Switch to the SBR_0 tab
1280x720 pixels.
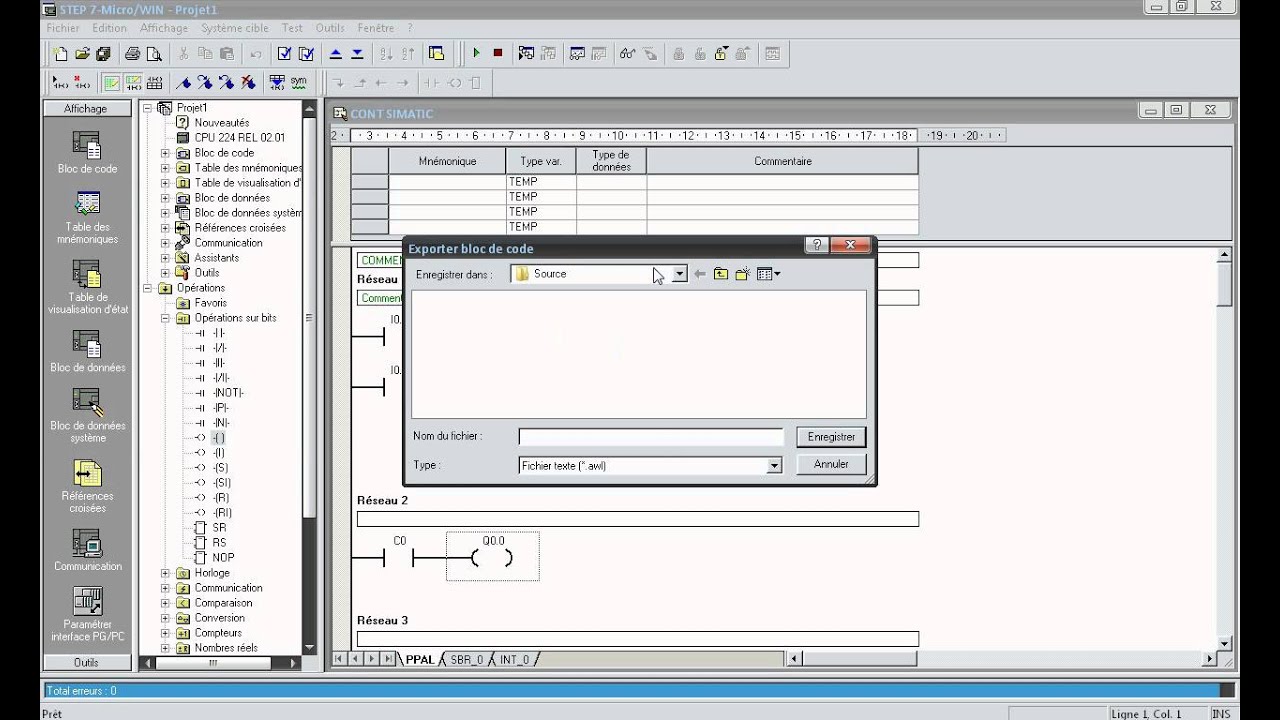(x=467, y=660)
